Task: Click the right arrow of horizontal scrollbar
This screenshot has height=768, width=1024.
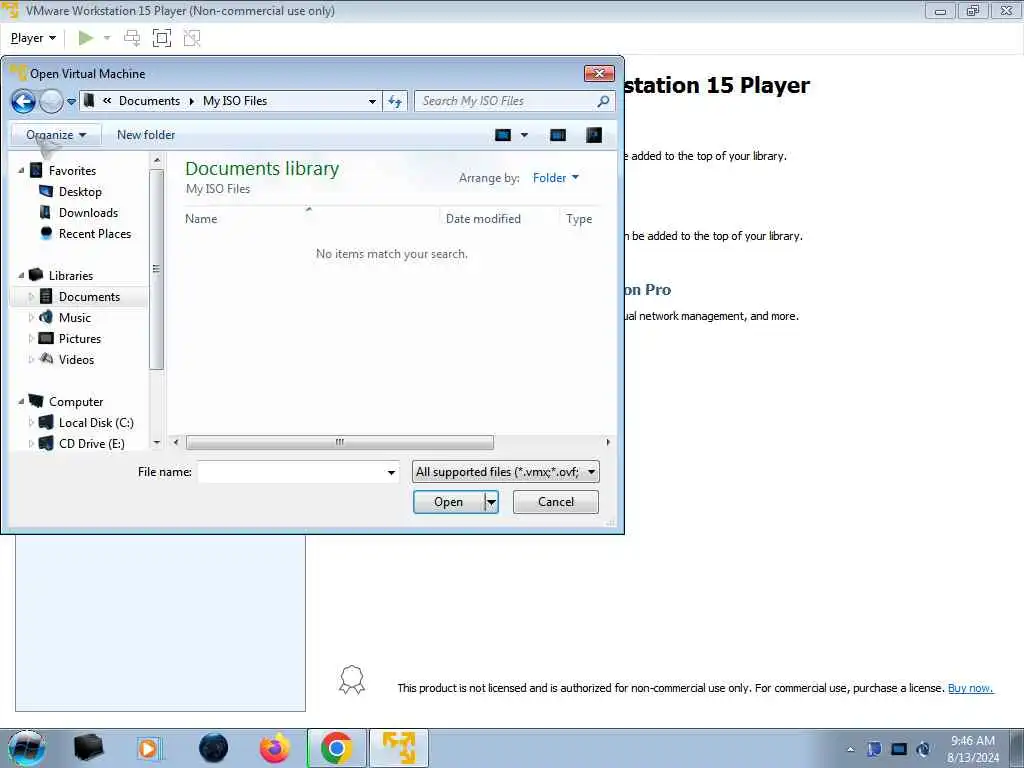Action: [608, 442]
